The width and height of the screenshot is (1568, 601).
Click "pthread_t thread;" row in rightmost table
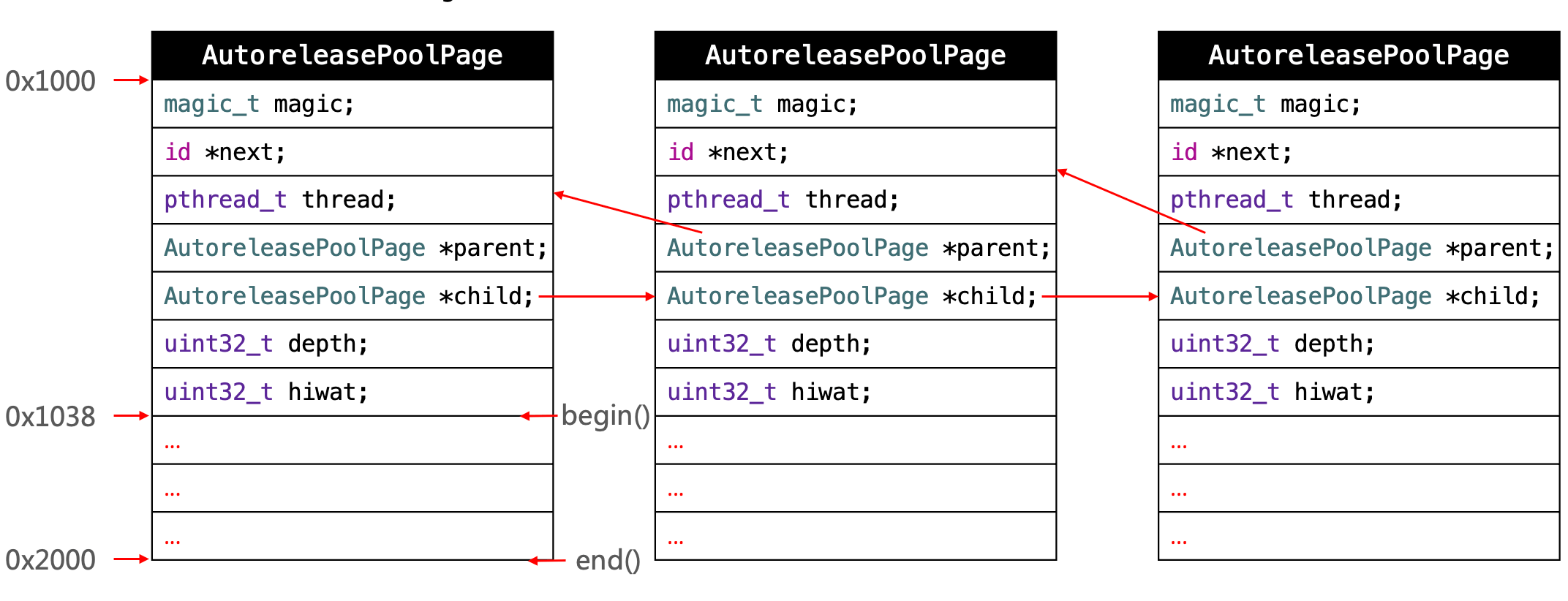point(1358,200)
